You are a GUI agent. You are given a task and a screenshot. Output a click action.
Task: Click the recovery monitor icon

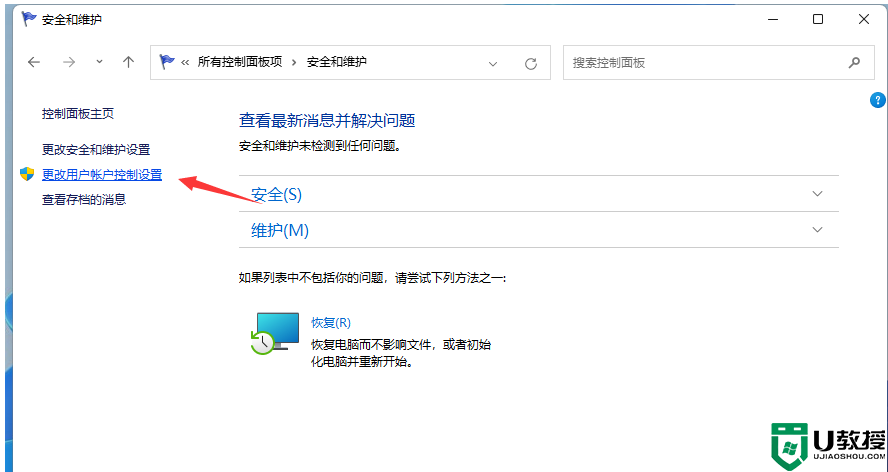pos(275,332)
